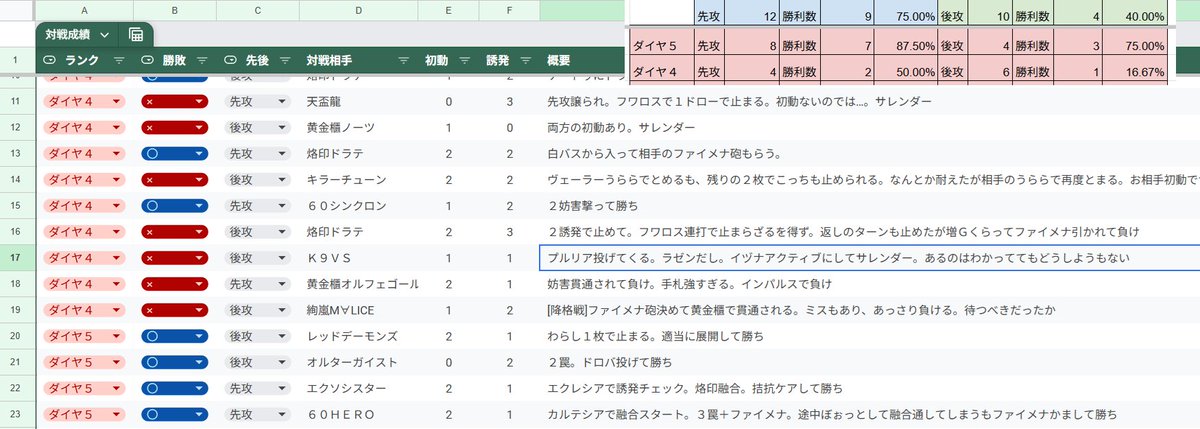
Task: Select the opponent cell レッドデーモンズ
Action: click(358, 335)
